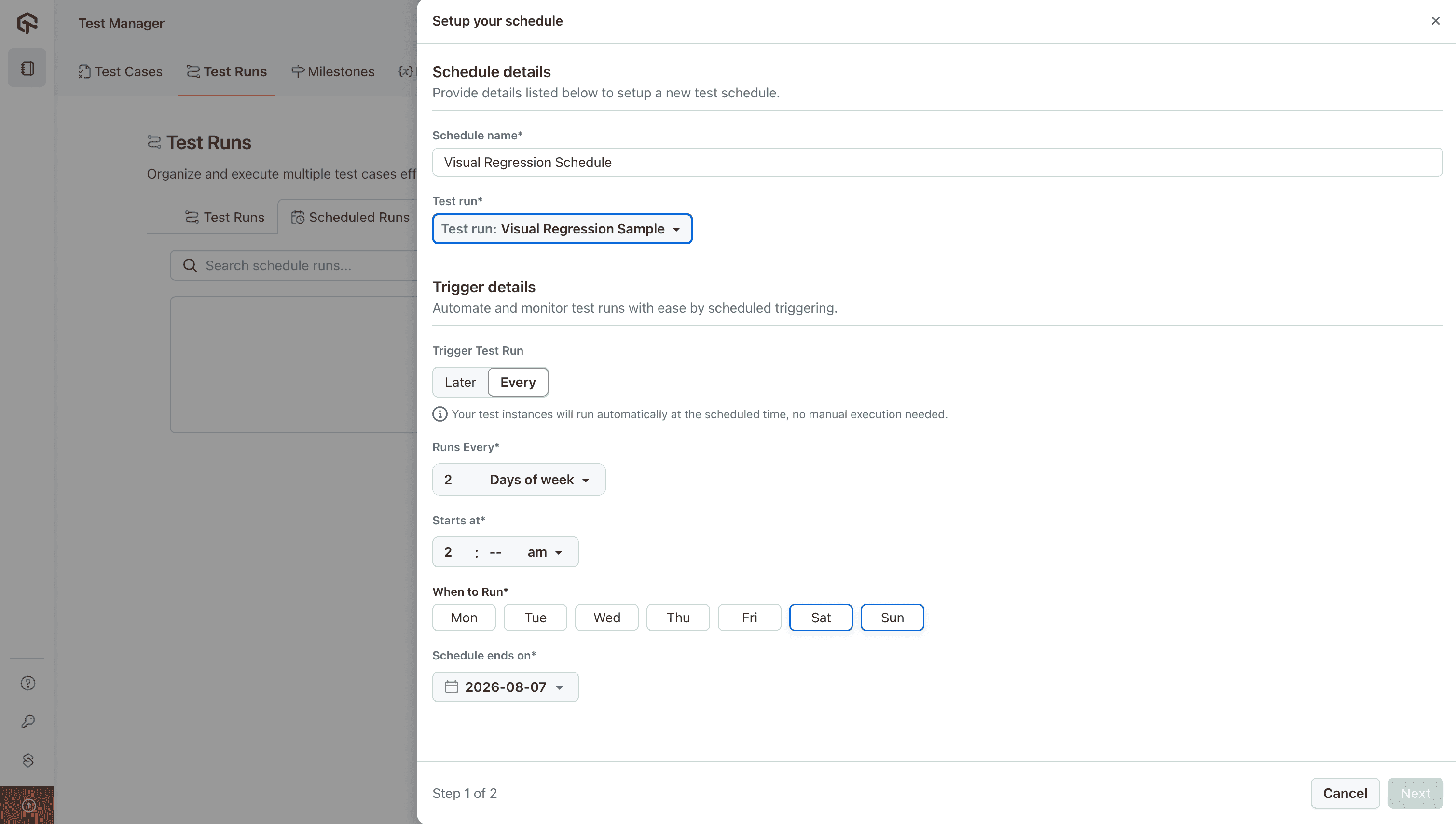Enable Monday in When to Run

click(464, 617)
